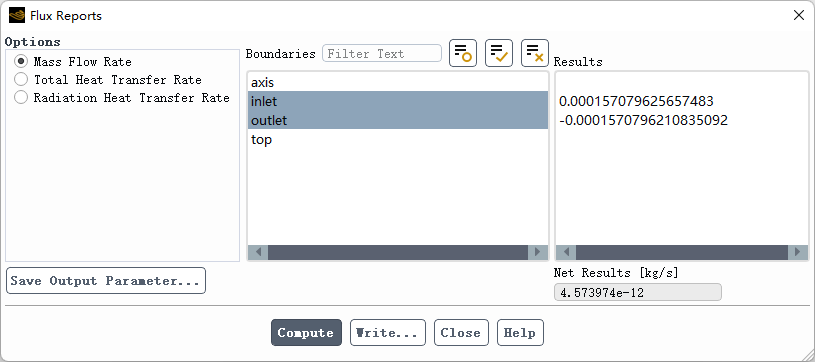
Task: Click the toggle tree view icon
Action: [x=463, y=53]
